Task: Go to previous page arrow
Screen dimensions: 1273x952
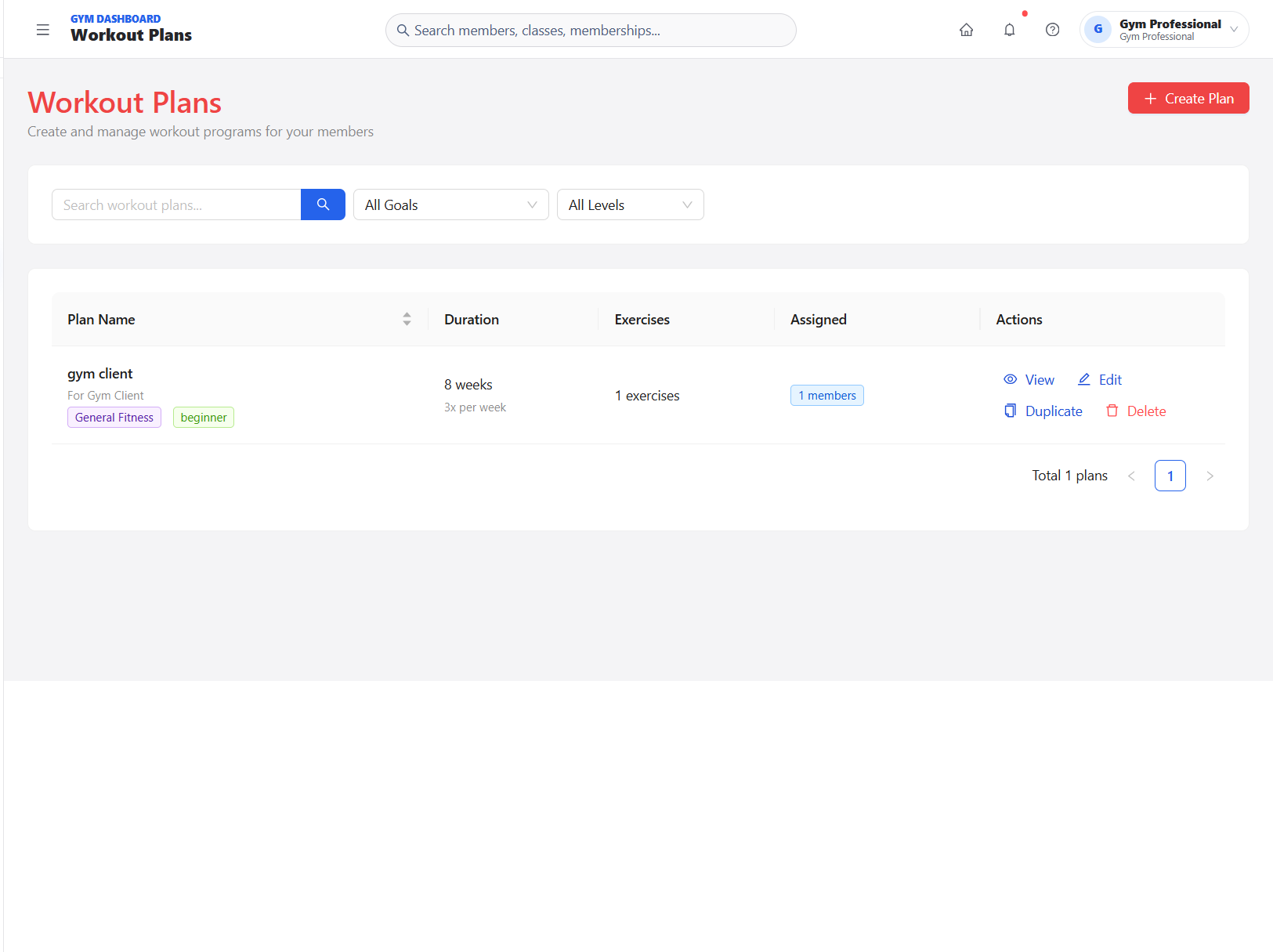Action: [x=1131, y=476]
